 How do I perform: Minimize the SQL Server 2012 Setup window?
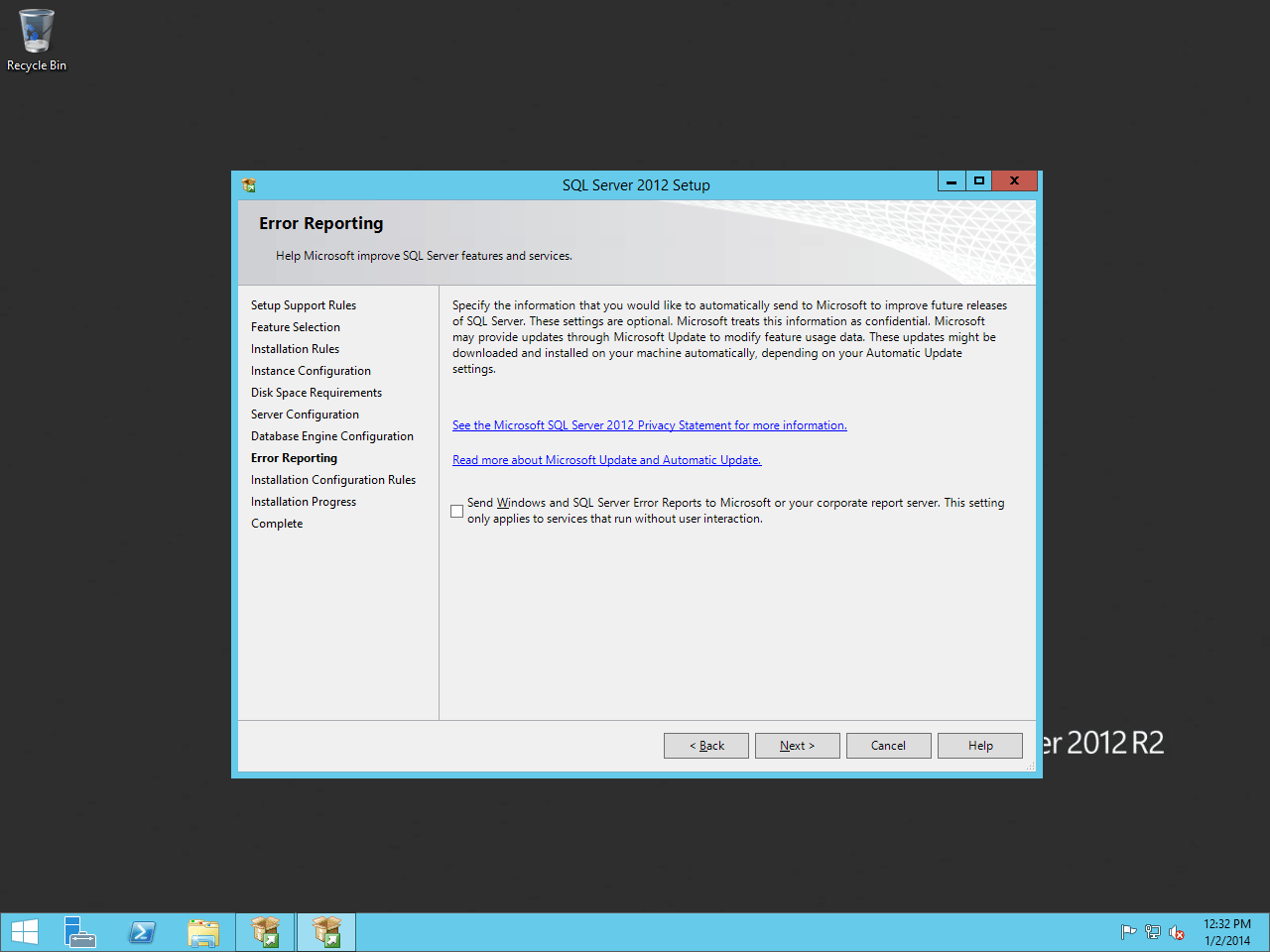pos(952,181)
